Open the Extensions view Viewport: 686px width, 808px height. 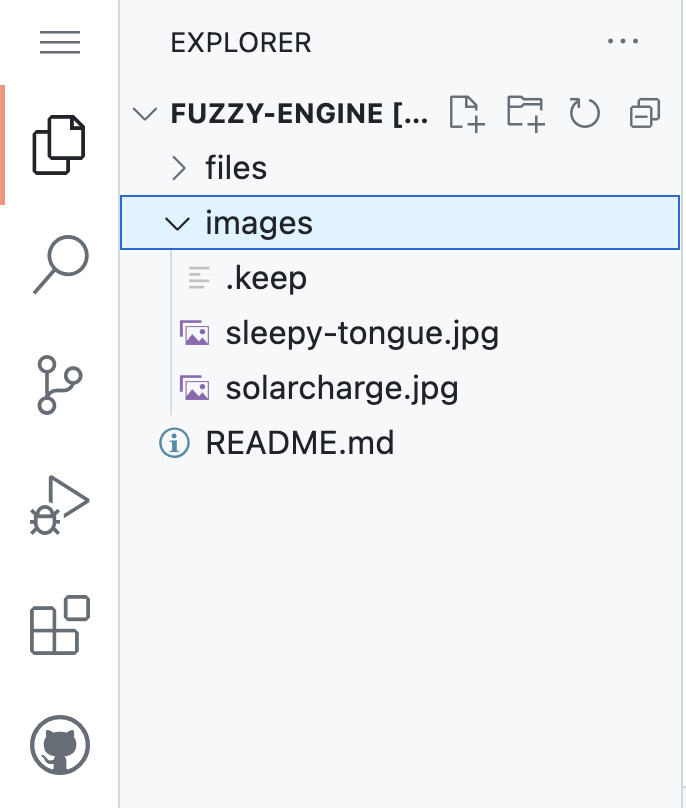60,625
